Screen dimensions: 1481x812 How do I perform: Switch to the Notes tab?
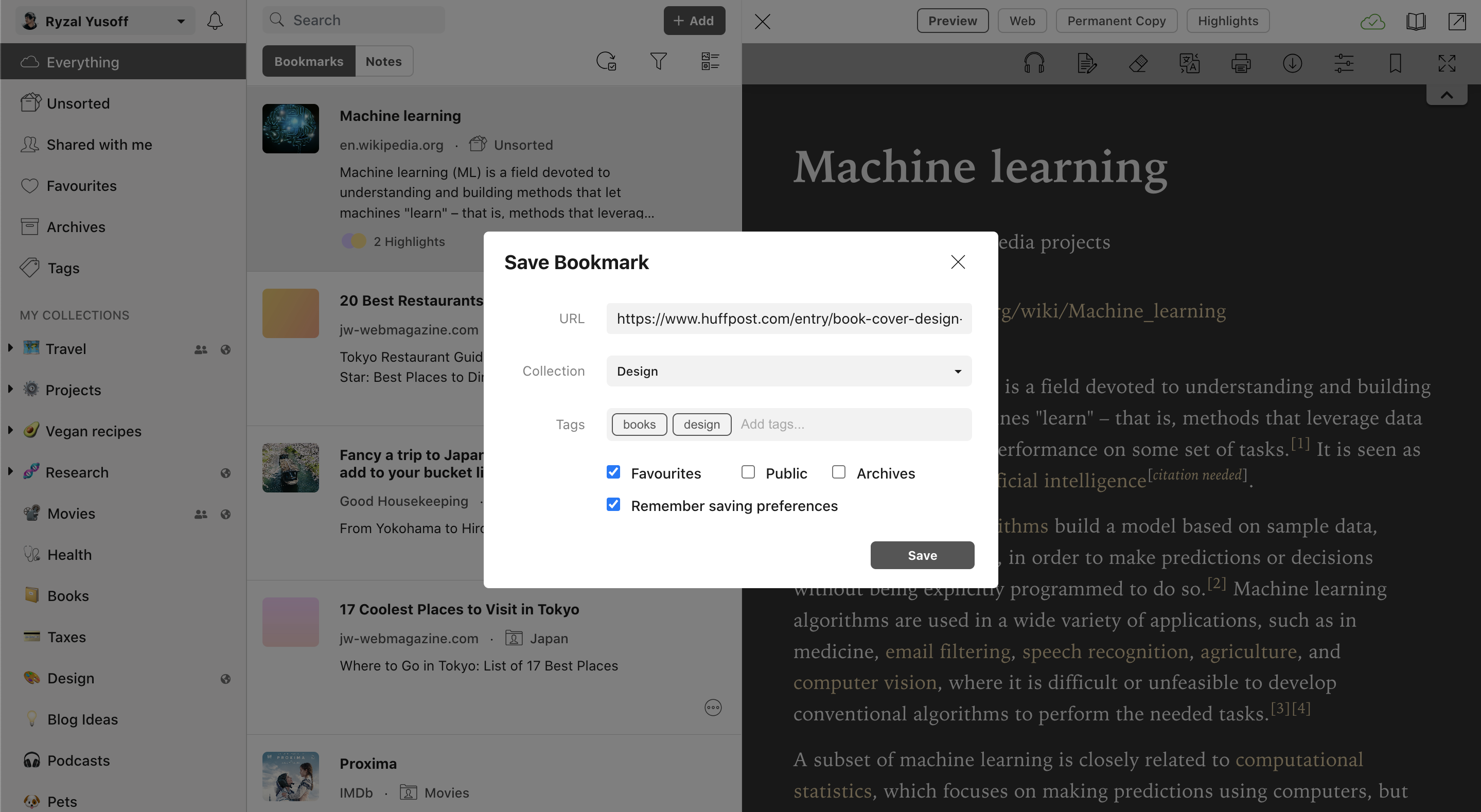[x=383, y=61]
